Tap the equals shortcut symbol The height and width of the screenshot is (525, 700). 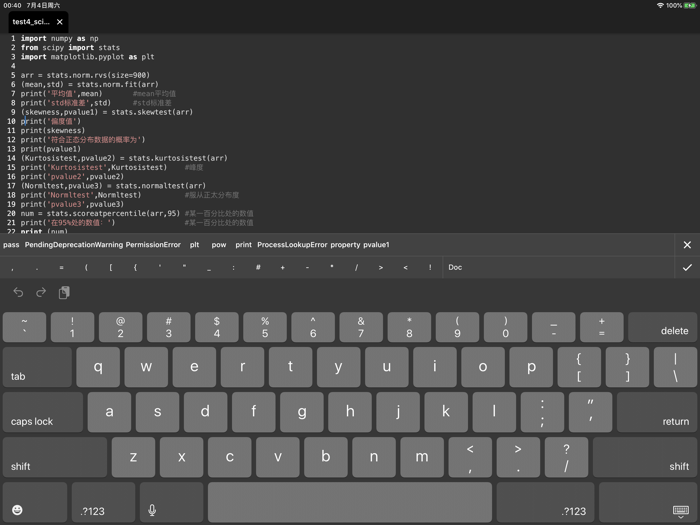[x=61, y=267]
